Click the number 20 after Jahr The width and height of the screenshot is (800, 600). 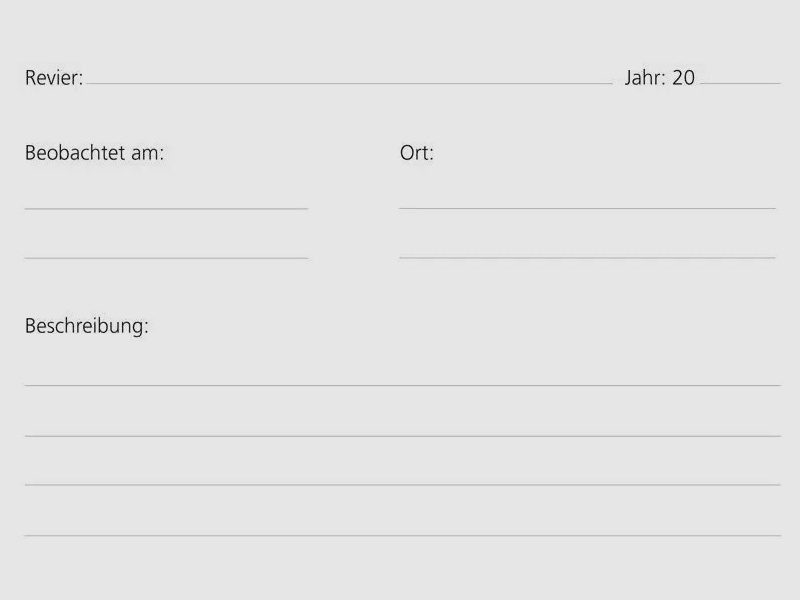pos(683,78)
